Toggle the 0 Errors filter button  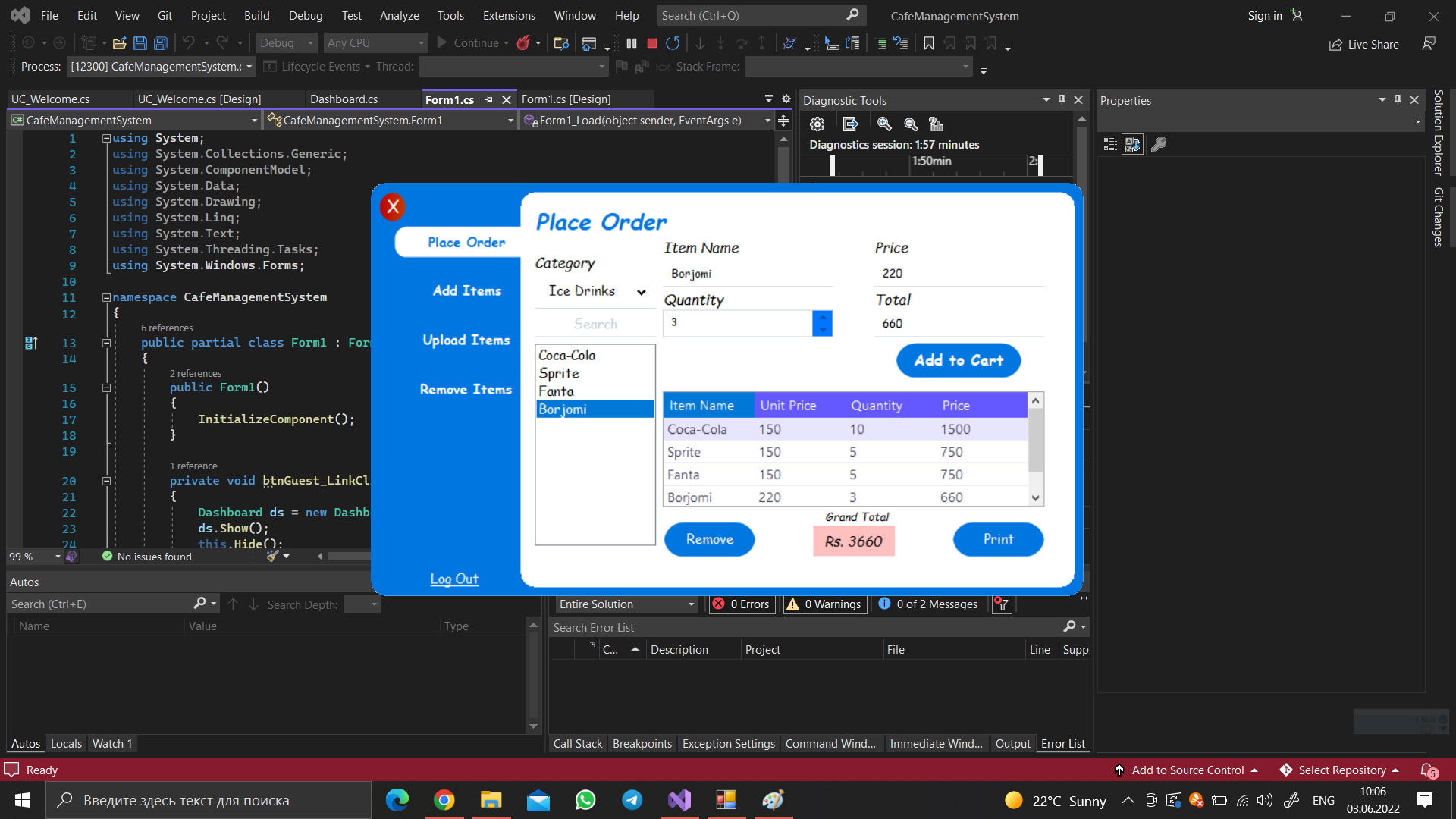741,604
